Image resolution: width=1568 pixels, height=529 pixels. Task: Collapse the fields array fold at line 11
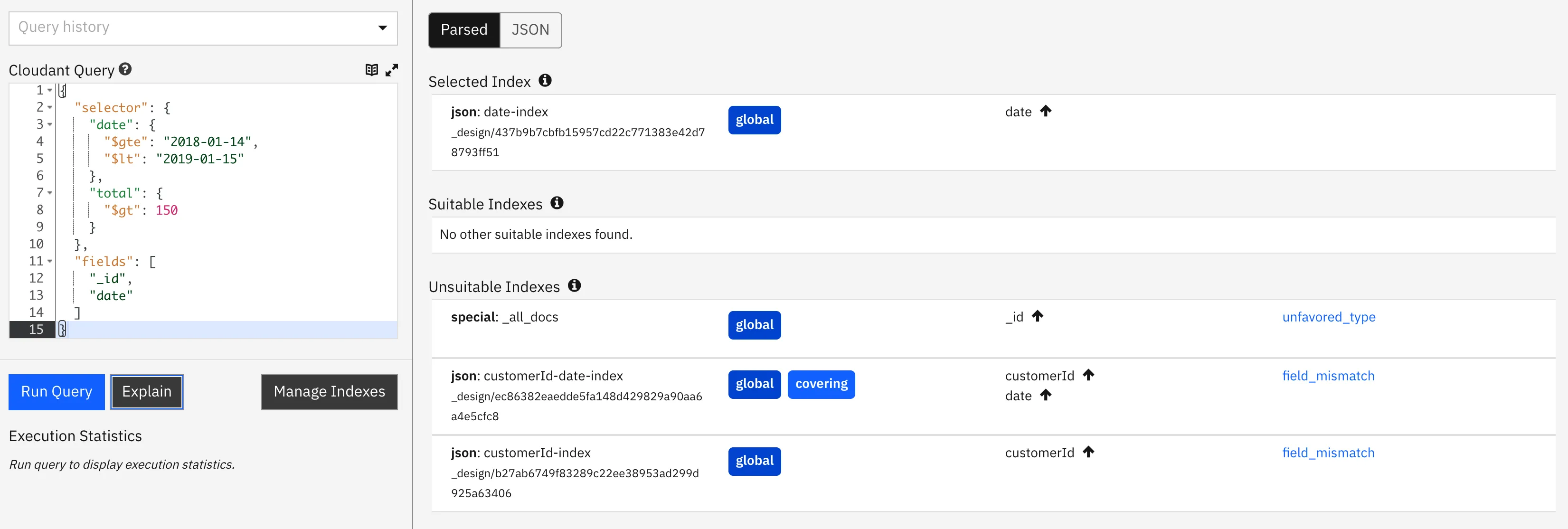point(50,261)
